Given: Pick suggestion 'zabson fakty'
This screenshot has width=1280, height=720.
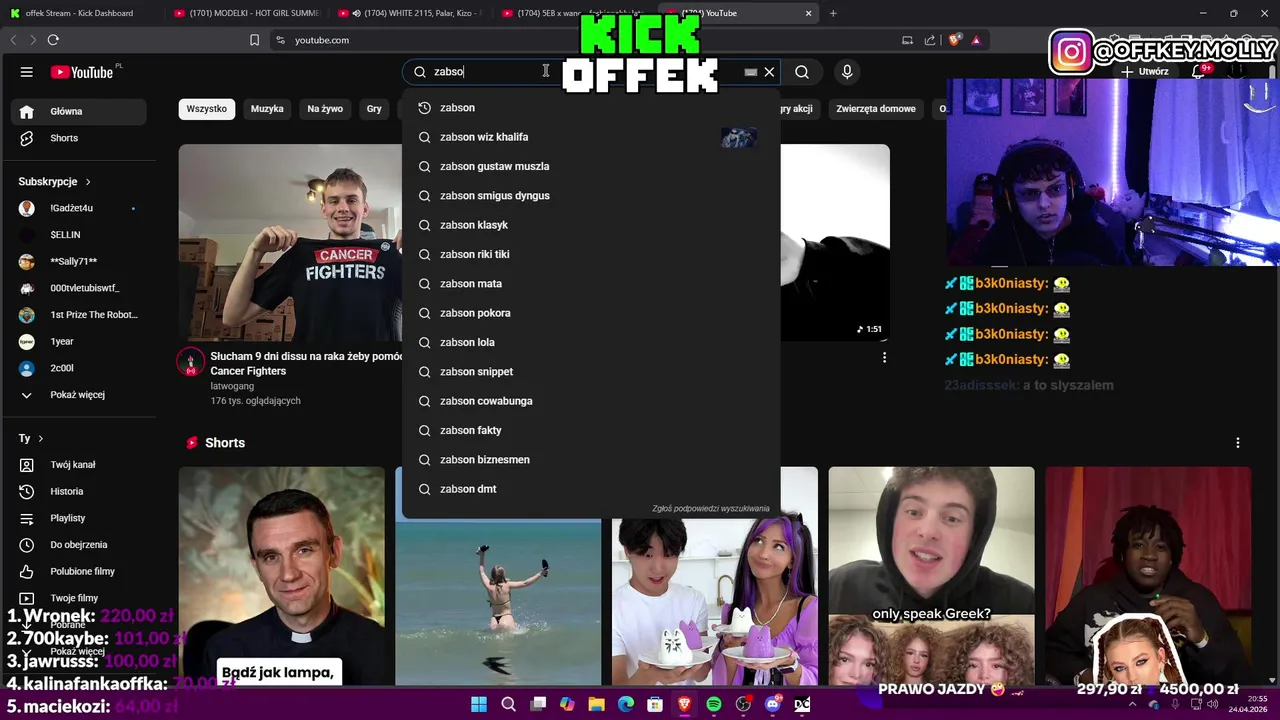Looking at the screenshot, I should point(591,430).
